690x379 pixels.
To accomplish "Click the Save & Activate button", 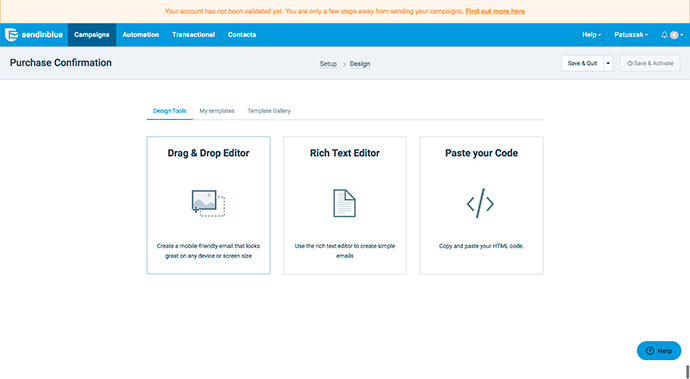I will pos(650,63).
